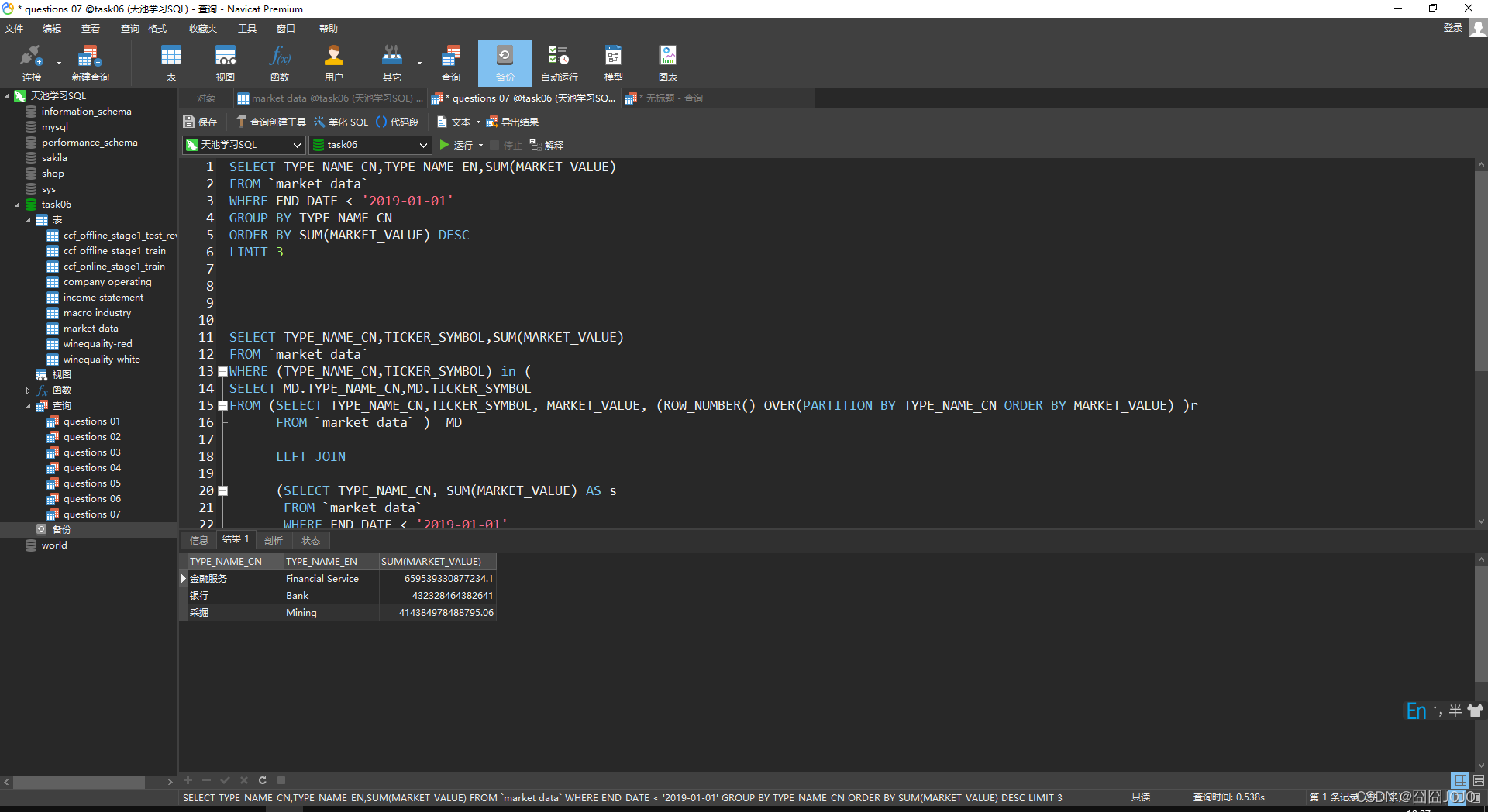
Task: Open the 模型 (Model) toolbar icon
Action: 614,63
